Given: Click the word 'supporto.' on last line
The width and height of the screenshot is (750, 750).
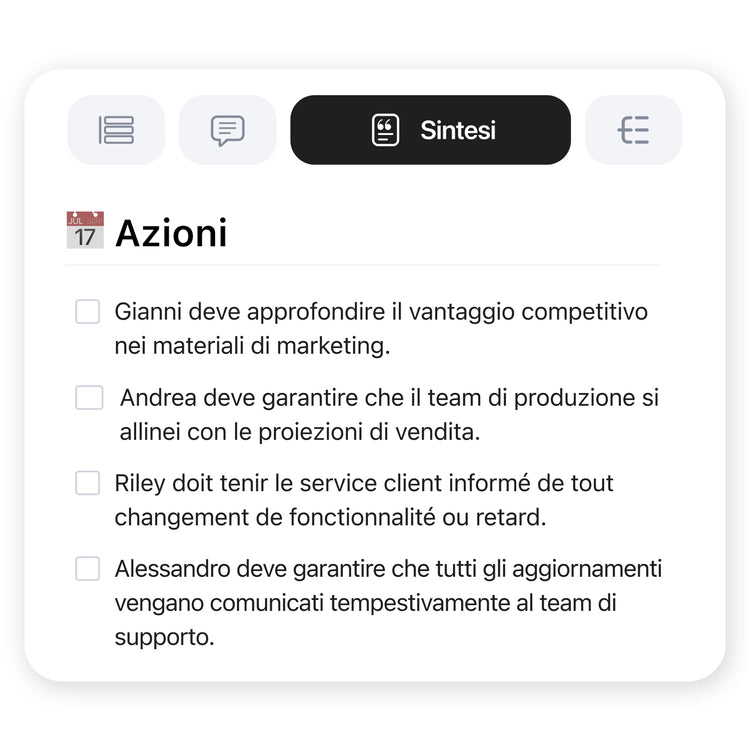Looking at the screenshot, I should [x=164, y=637].
